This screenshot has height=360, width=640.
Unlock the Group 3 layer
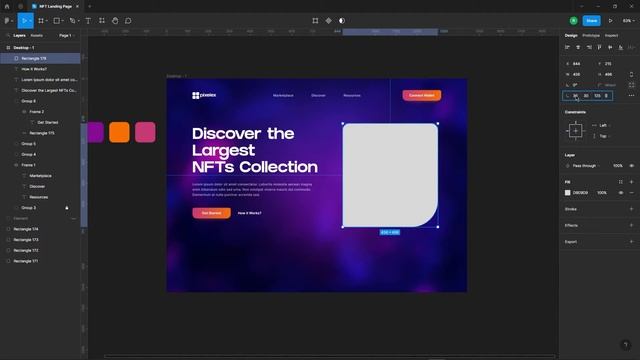[67, 208]
